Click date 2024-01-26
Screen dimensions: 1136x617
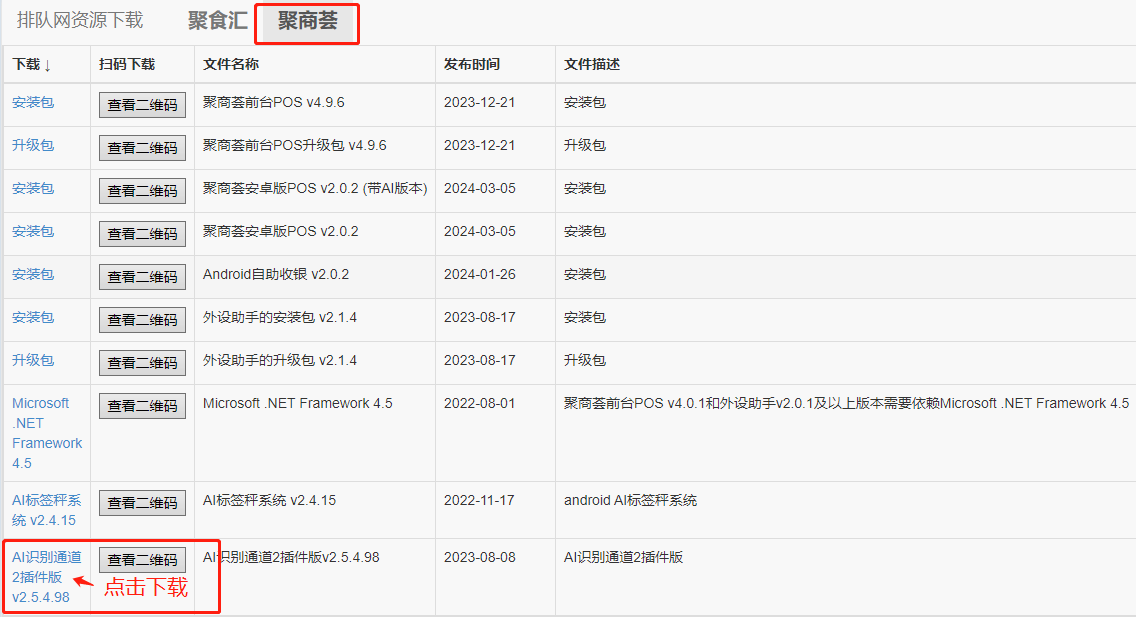tap(480, 274)
